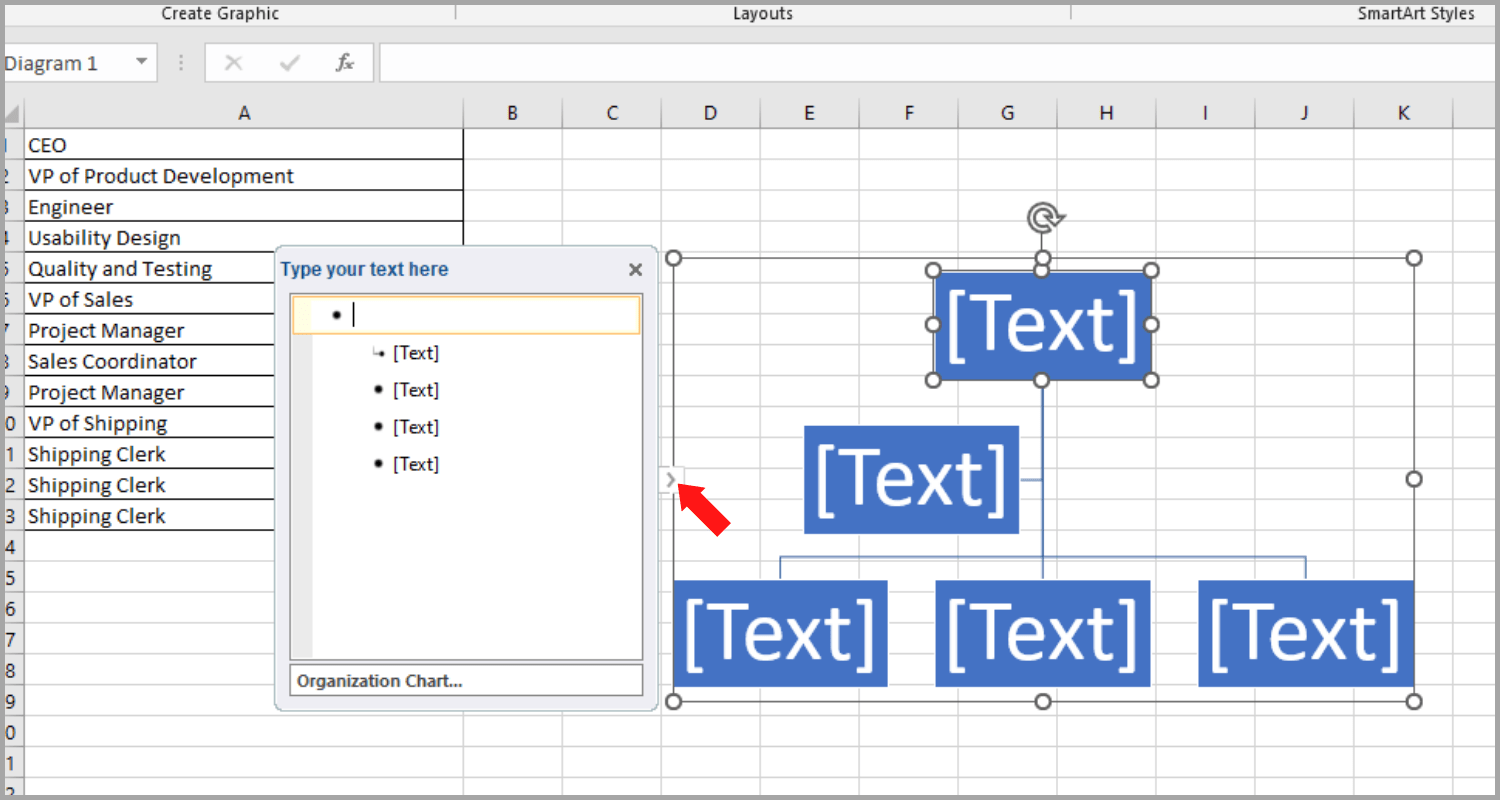Click the rotation handle above the top [Text] shape
Screen dimensions: 1500x800
coord(1046,215)
